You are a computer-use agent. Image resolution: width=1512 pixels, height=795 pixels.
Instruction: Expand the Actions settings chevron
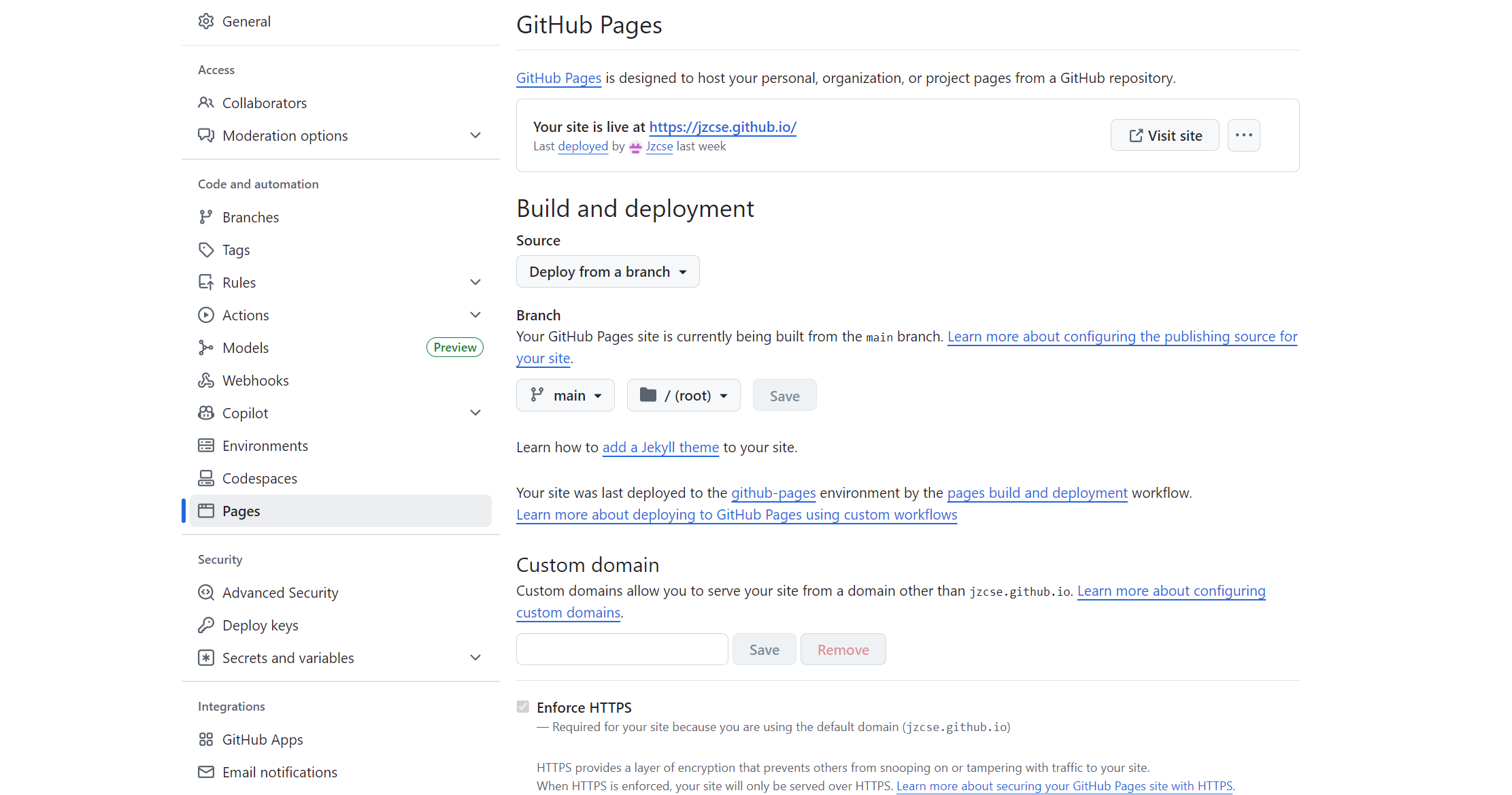pyautogui.click(x=475, y=316)
